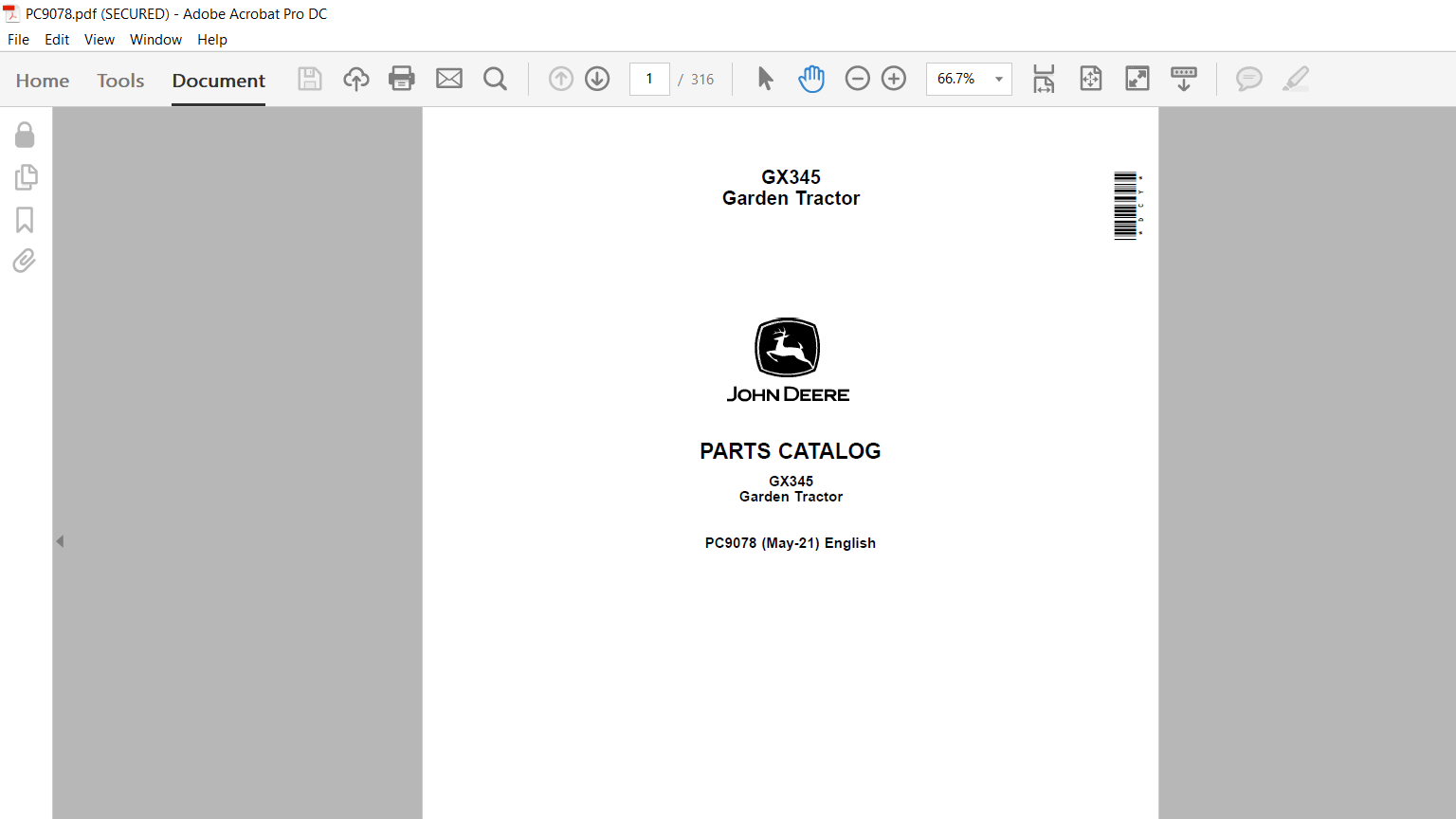
Task: Click the PARTS CATALOG heading
Action: [791, 451]
